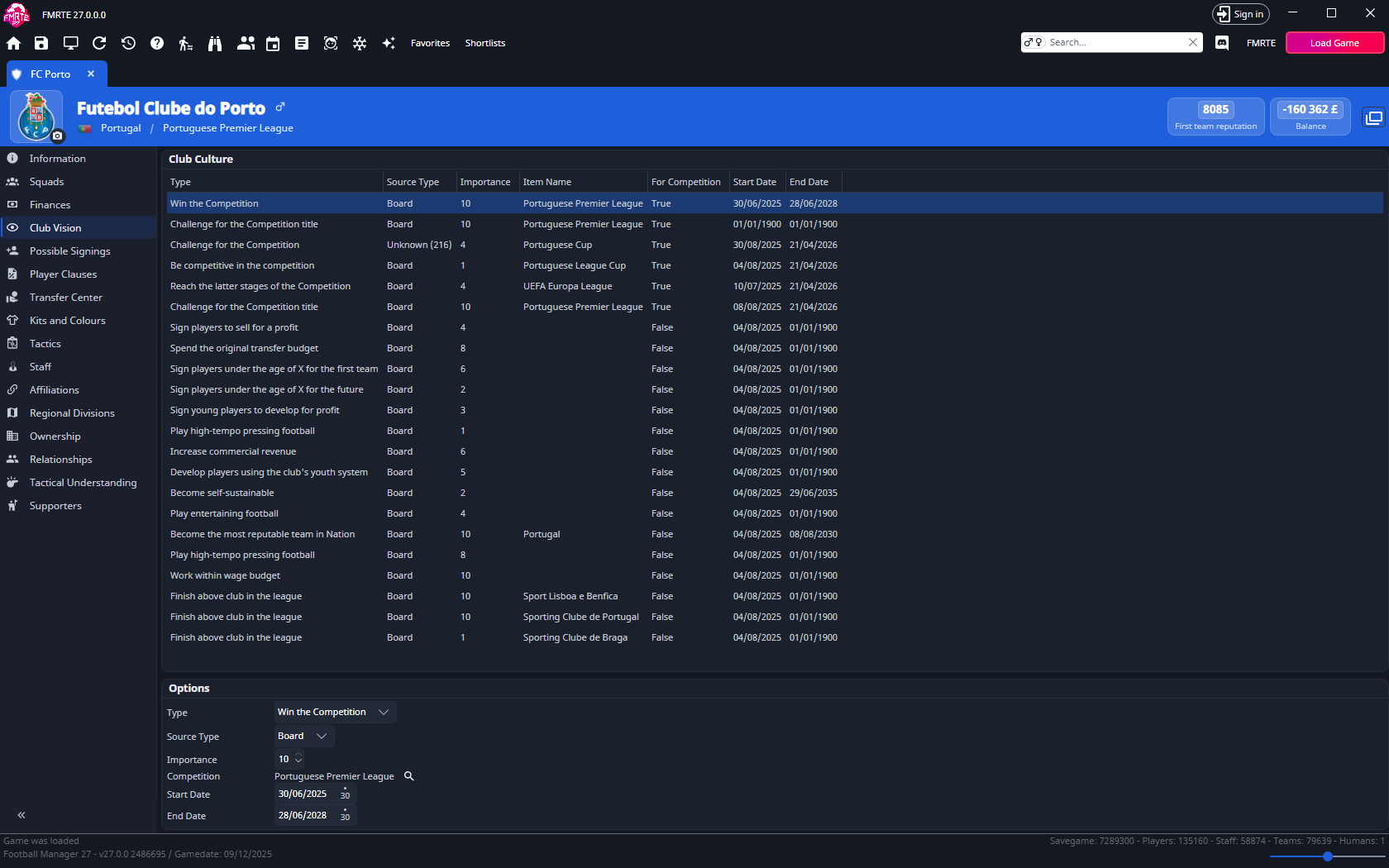1389x868 pixels.
Task: Click the notes document icon
Action: (x=302, y=43)
